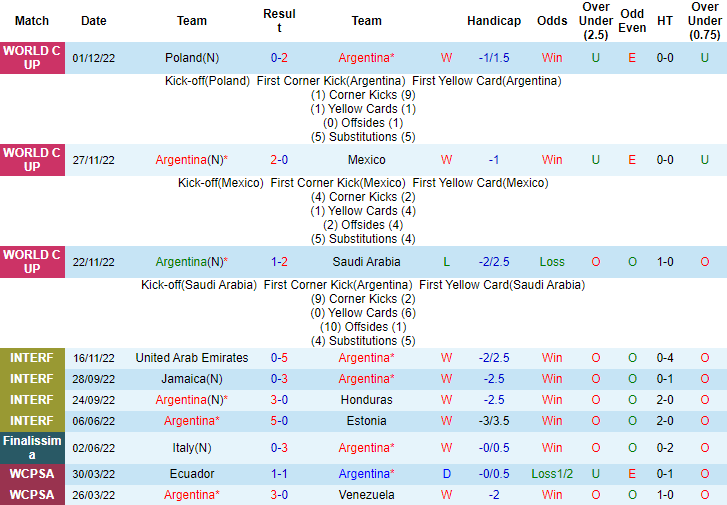The image size is (727, 505).
Task: Select the HT column header
Action: tap(664, 21)
